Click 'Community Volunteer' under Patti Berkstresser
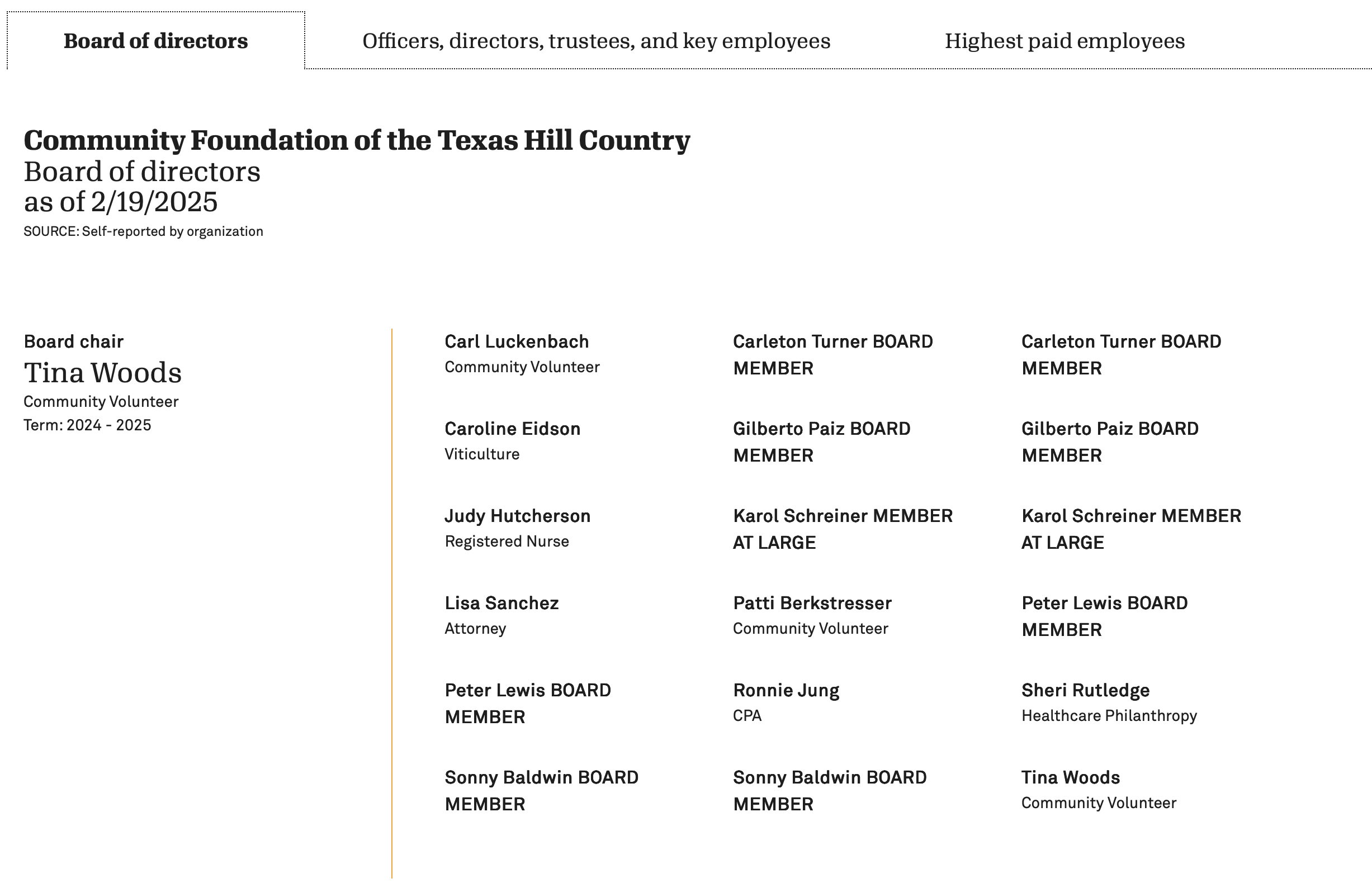The width and height of the screenshot is (1372, 883). [811, 628]
